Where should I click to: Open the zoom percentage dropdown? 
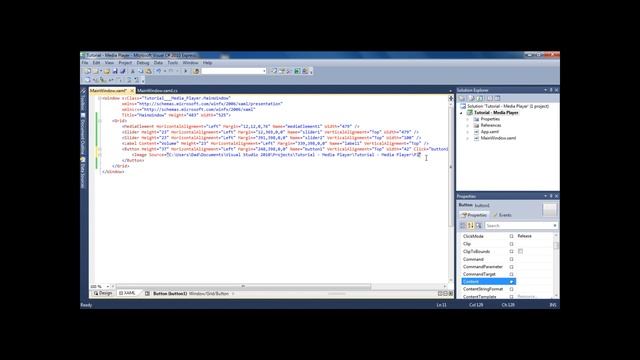coord(108,287)
